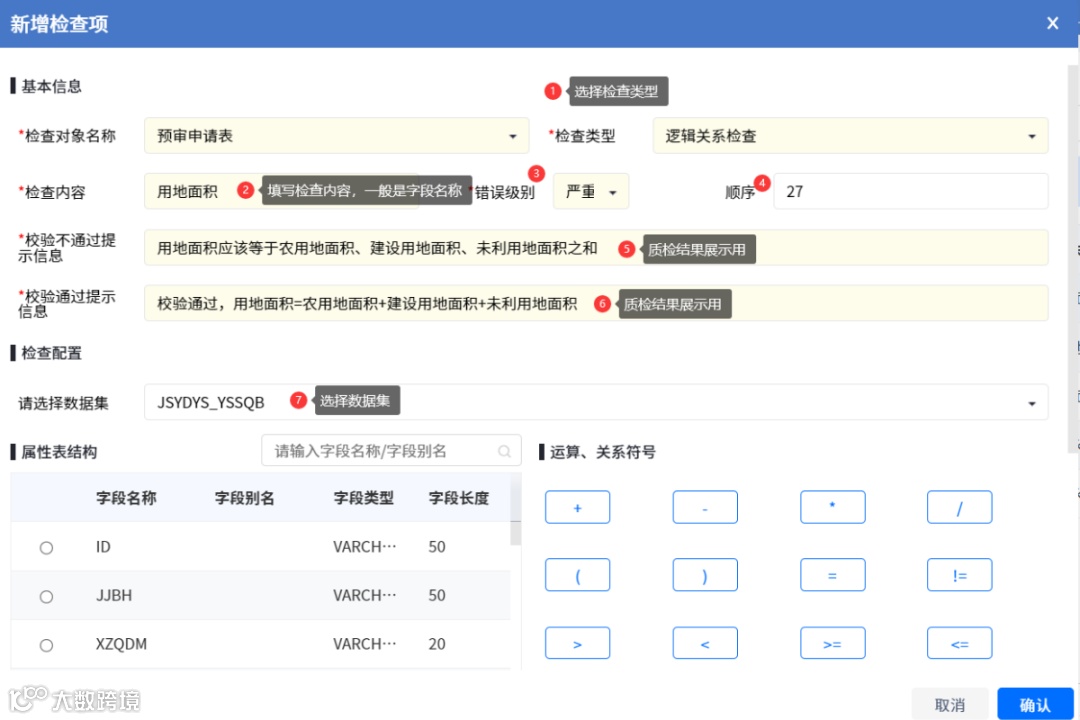This screenshot has width=1080, height=720.
Task: Click the <= operator button
Action: (959, 643)
